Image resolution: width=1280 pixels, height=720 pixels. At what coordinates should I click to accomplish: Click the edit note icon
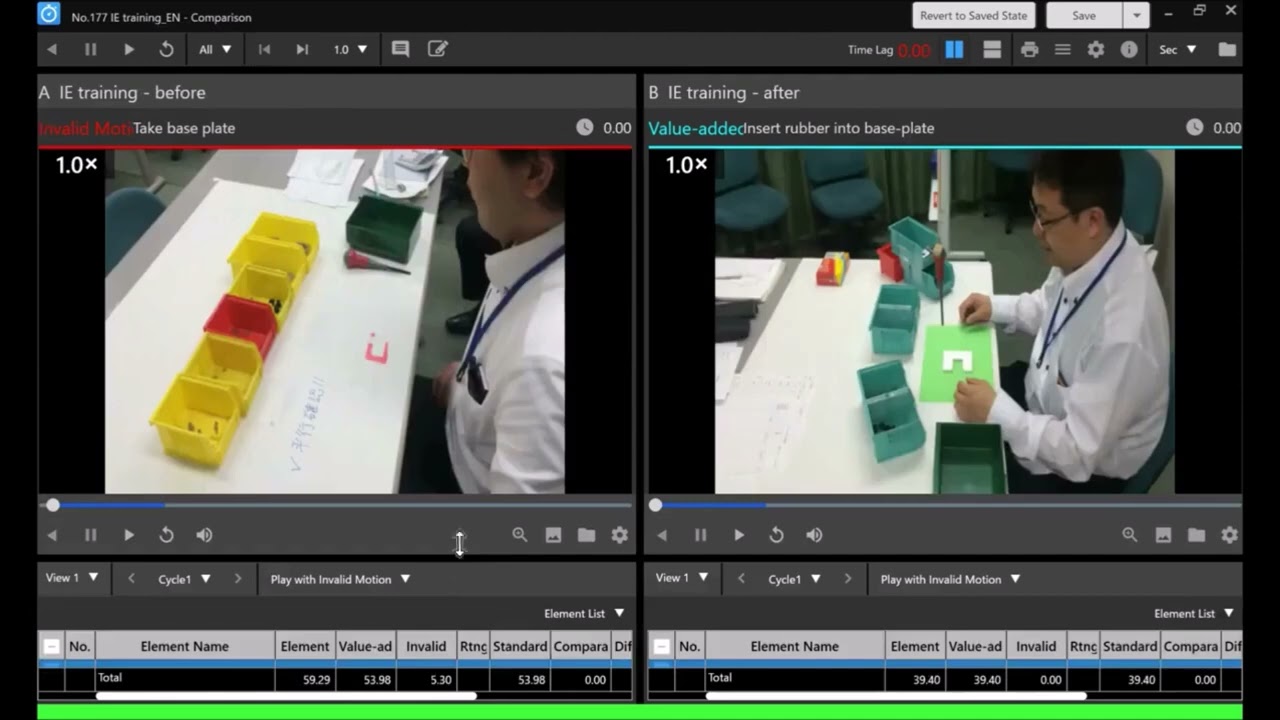click(437, 49)
